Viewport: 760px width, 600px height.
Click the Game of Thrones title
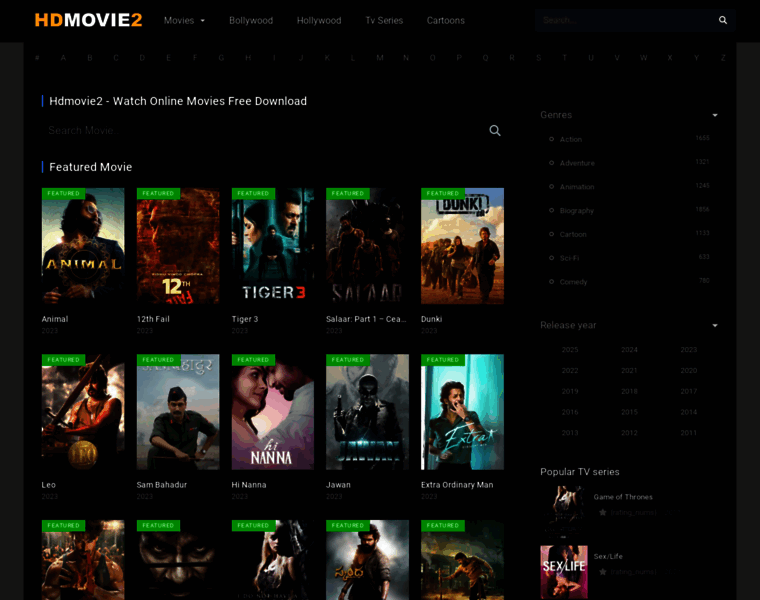coord(623,497)
